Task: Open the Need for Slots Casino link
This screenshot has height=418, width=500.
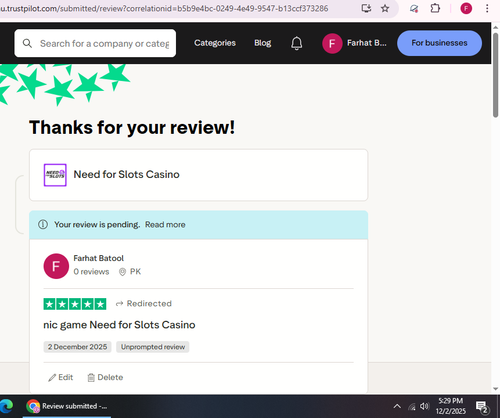Action: click(126, 174)
